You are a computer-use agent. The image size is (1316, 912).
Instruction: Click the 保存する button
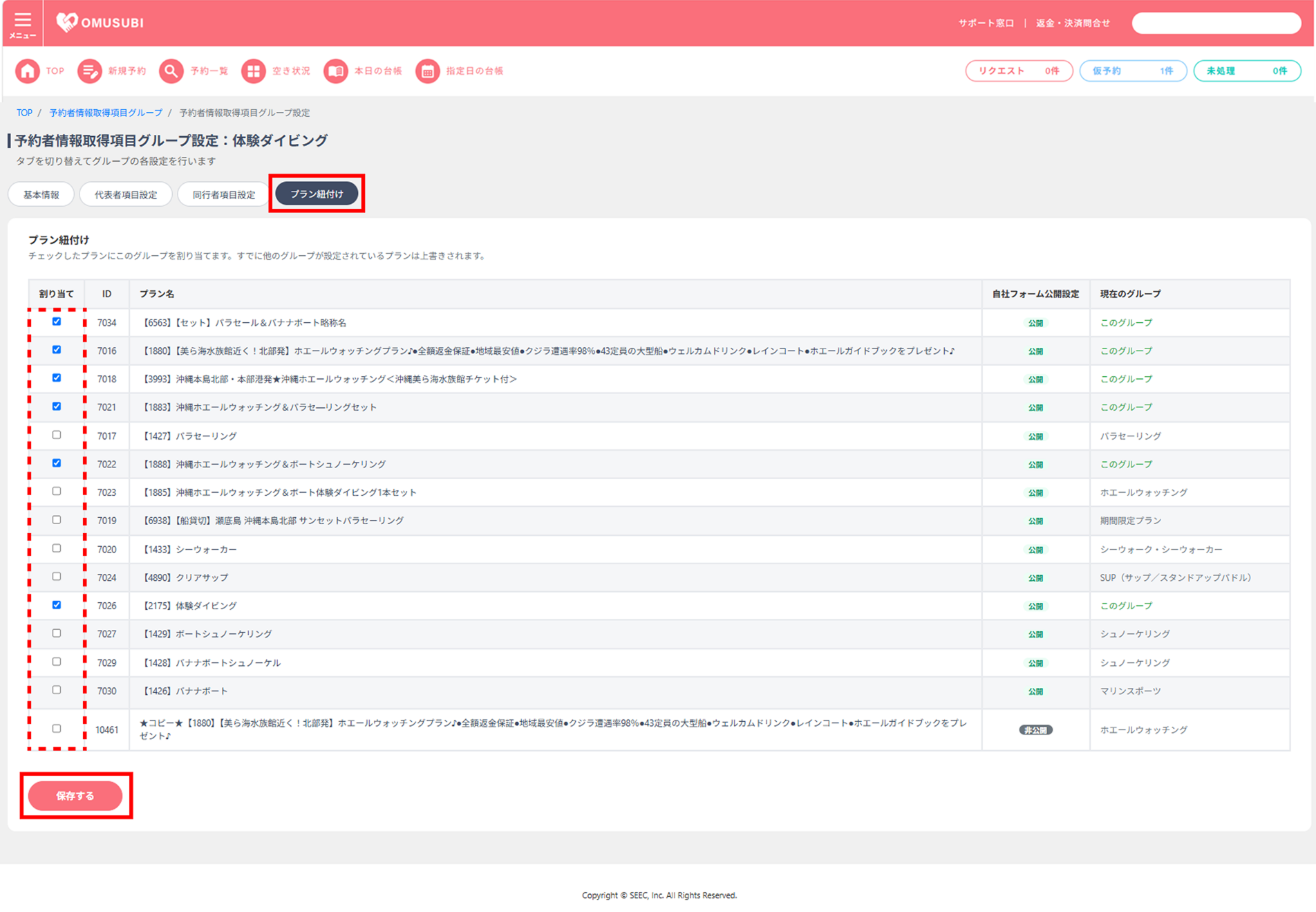point(75,796)
